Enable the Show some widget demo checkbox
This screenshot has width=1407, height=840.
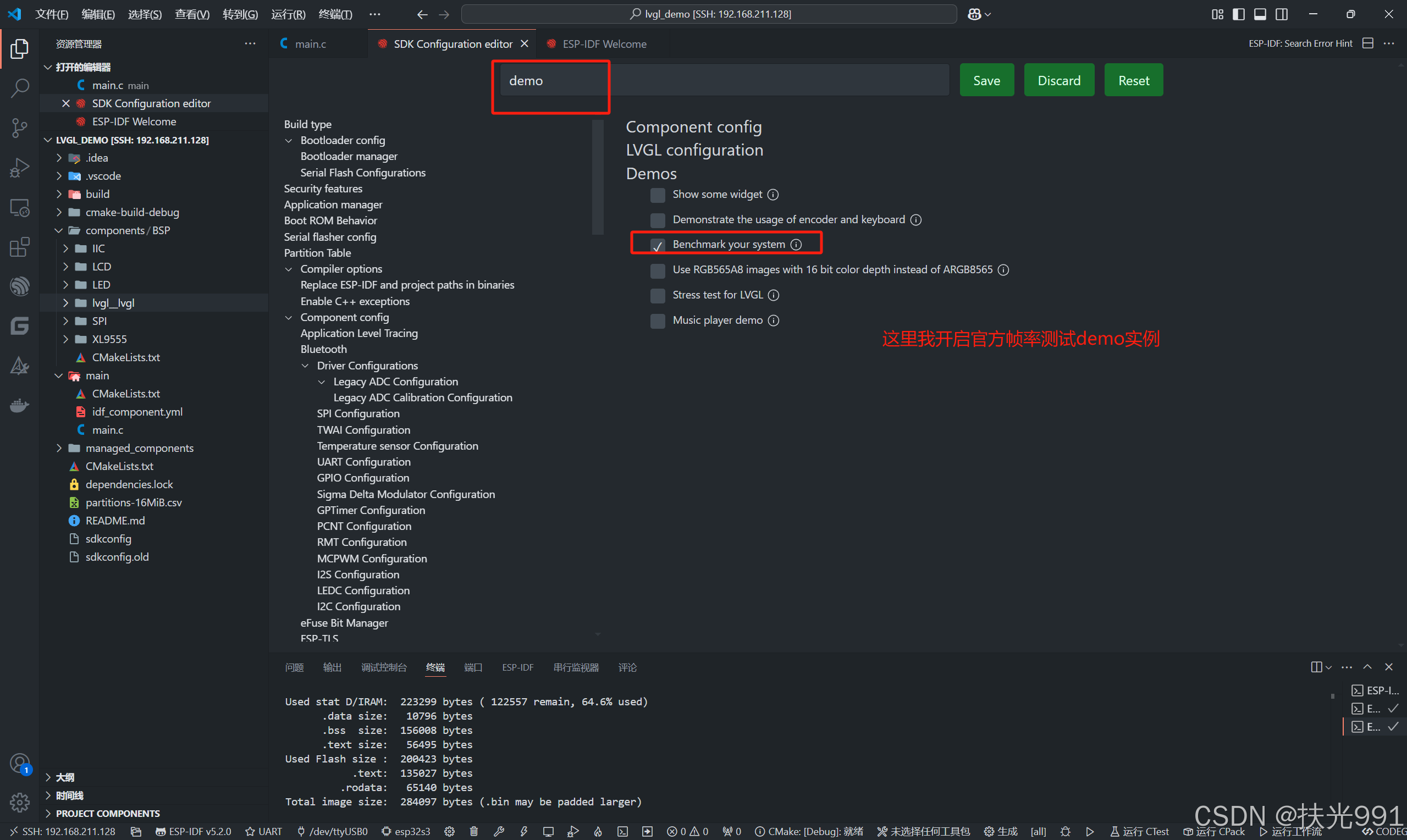click(657, 195)
